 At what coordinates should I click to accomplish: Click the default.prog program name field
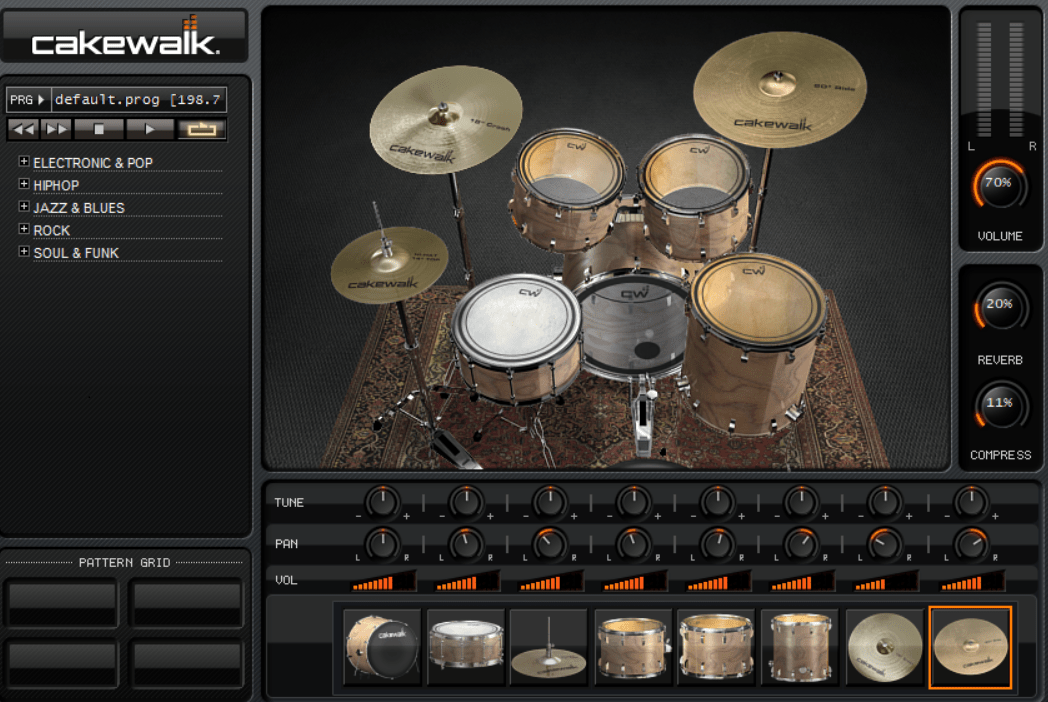139,100
